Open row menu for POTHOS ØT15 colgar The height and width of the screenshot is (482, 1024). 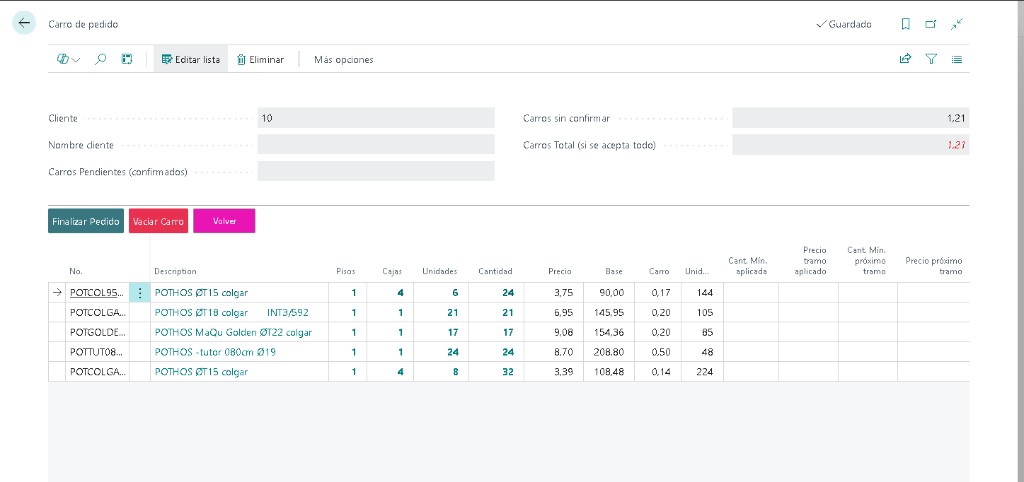(140, 293)
